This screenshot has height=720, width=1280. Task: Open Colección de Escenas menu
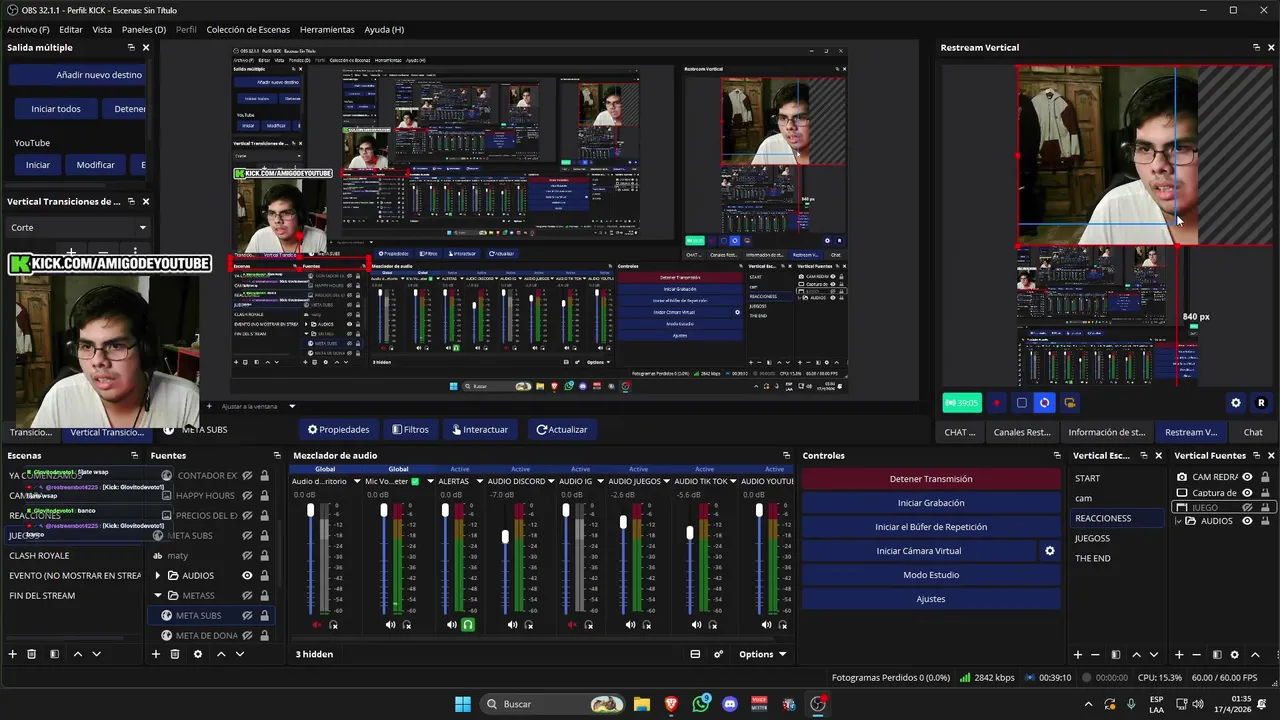coord(248,29)
